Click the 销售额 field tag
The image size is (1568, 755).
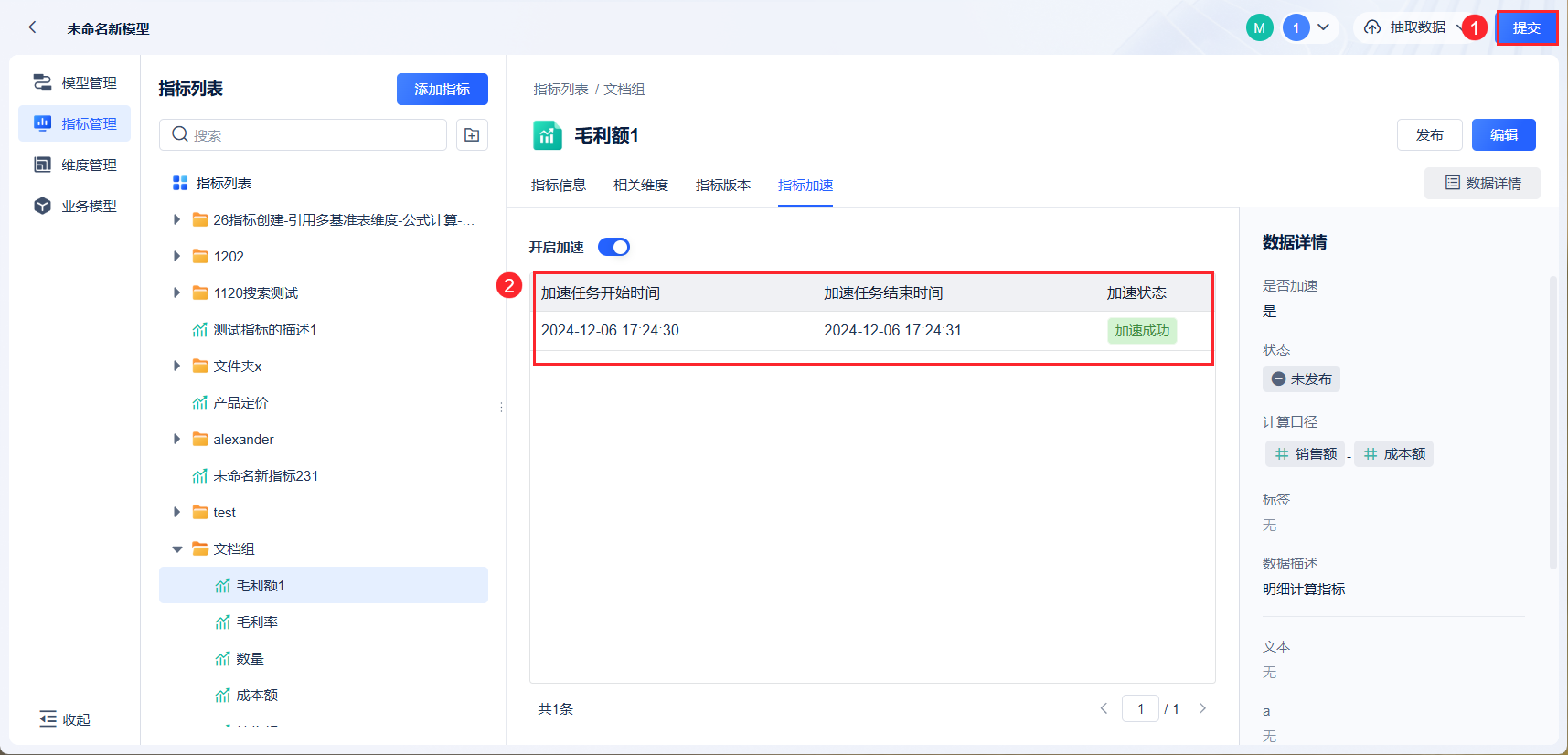[x=1306, y=453]
